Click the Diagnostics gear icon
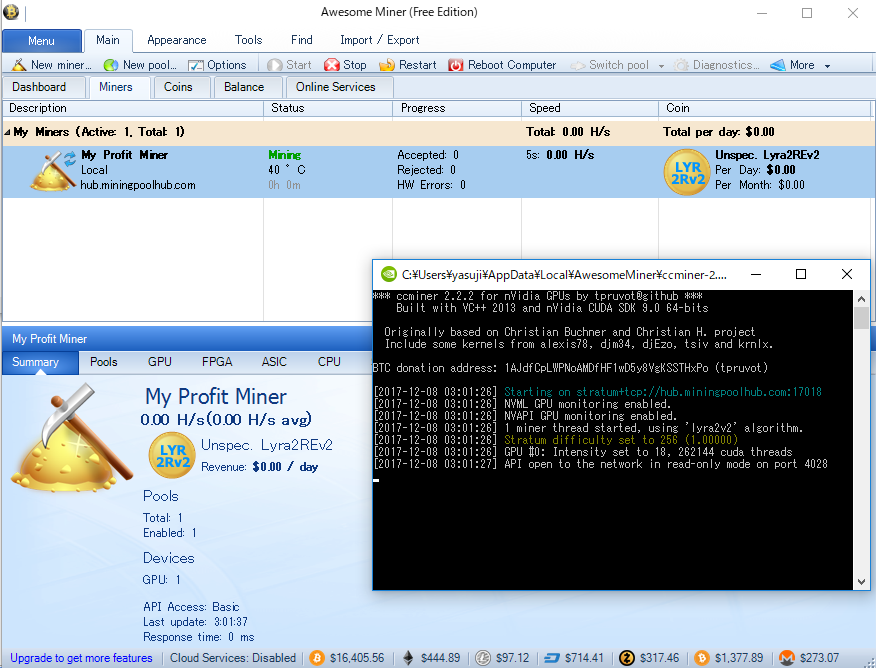876x668 pixels. point(681,65)
